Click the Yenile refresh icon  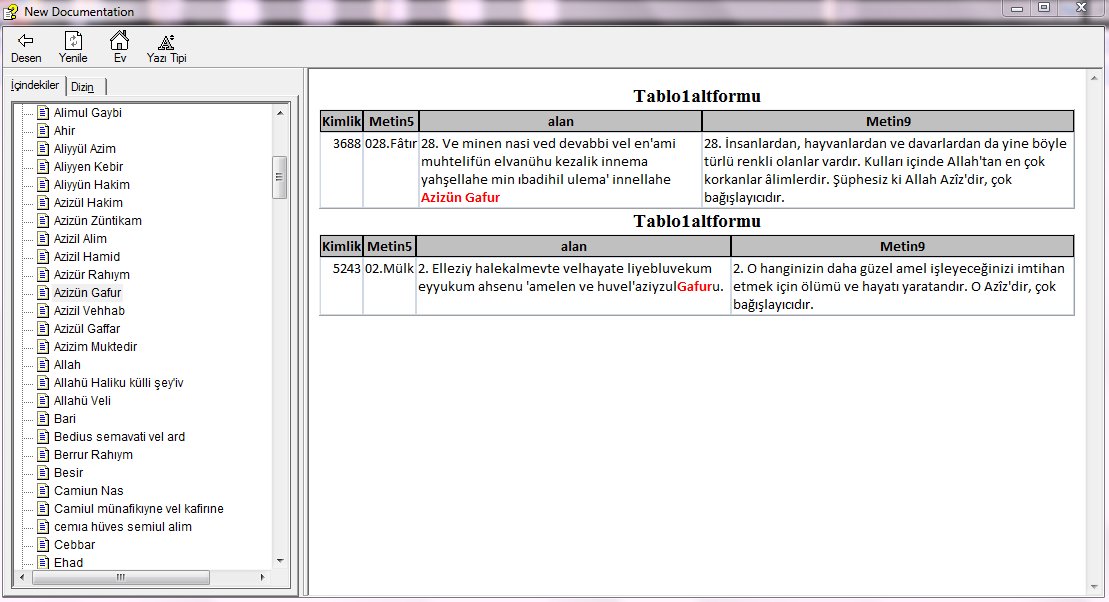73,41
